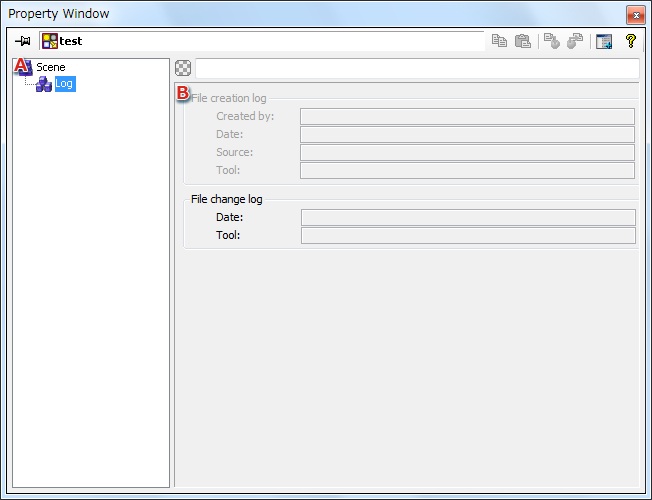This screenshot has width=652, height=500.
Task: Click the pin icon in the toolbar
Action: tap(23, 41)
